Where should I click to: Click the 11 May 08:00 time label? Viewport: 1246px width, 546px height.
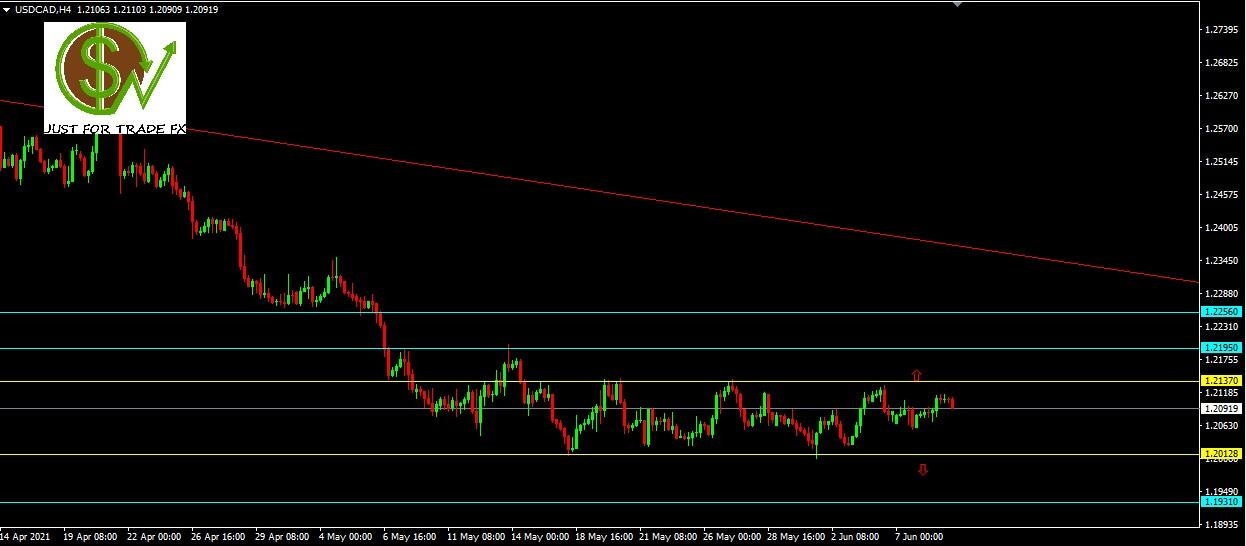click(x=476, y=537)
